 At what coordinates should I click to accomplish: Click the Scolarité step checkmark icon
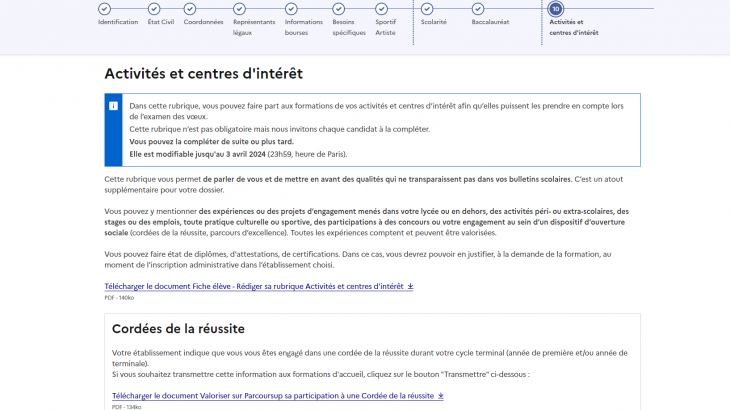coord(427,9)
